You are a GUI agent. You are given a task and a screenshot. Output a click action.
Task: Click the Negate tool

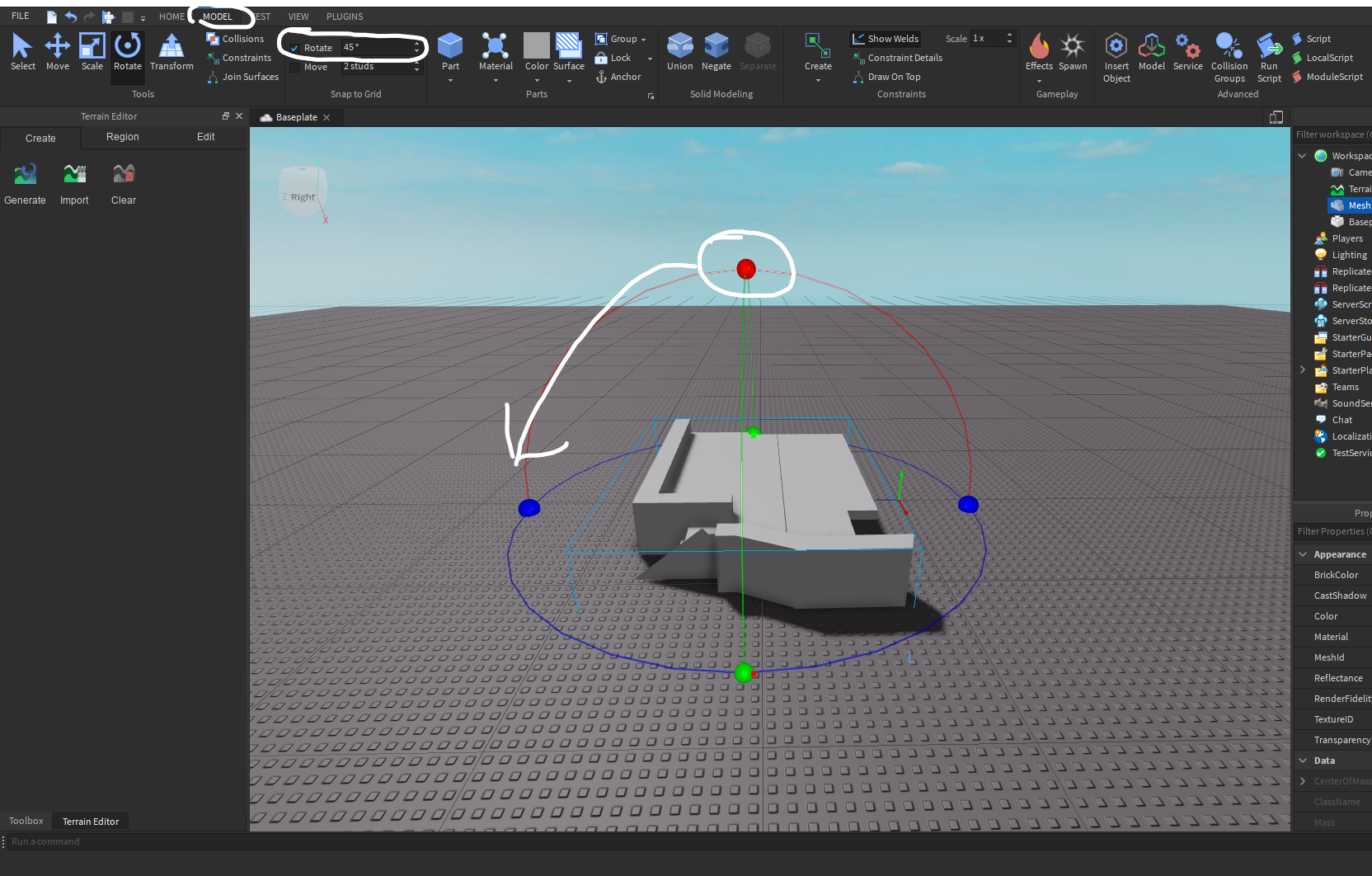point(716,51)
